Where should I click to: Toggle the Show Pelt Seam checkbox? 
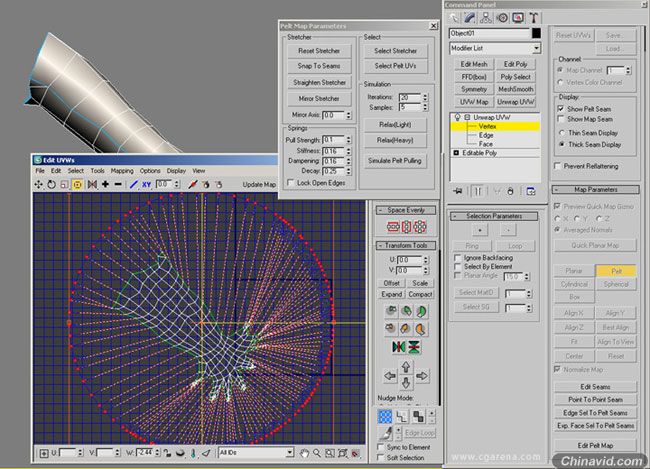(560, 109)
